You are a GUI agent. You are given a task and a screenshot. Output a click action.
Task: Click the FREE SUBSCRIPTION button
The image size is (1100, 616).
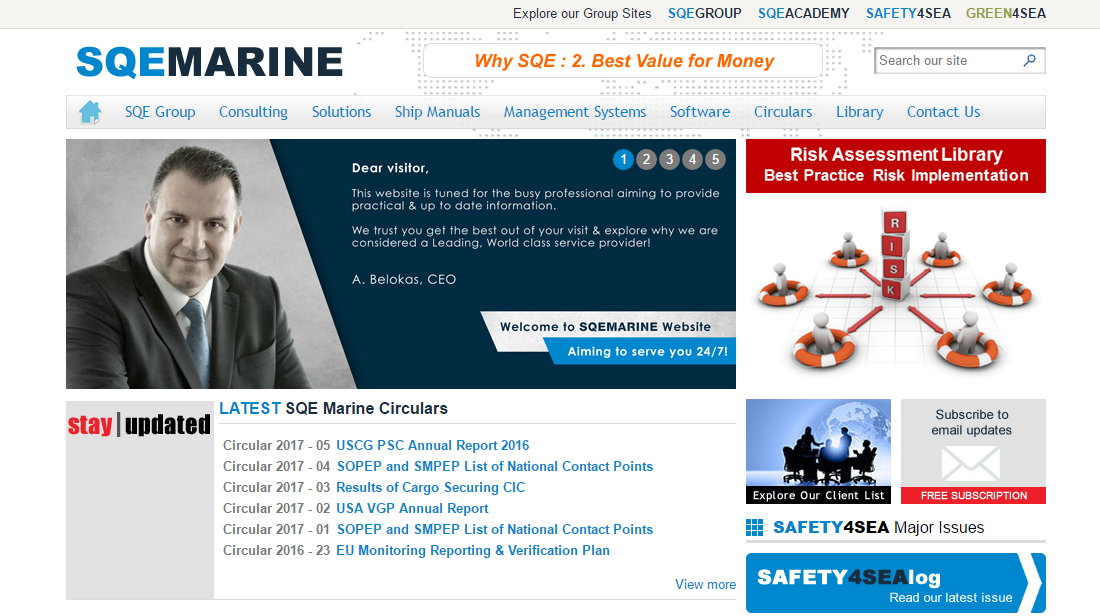point(973,495)
